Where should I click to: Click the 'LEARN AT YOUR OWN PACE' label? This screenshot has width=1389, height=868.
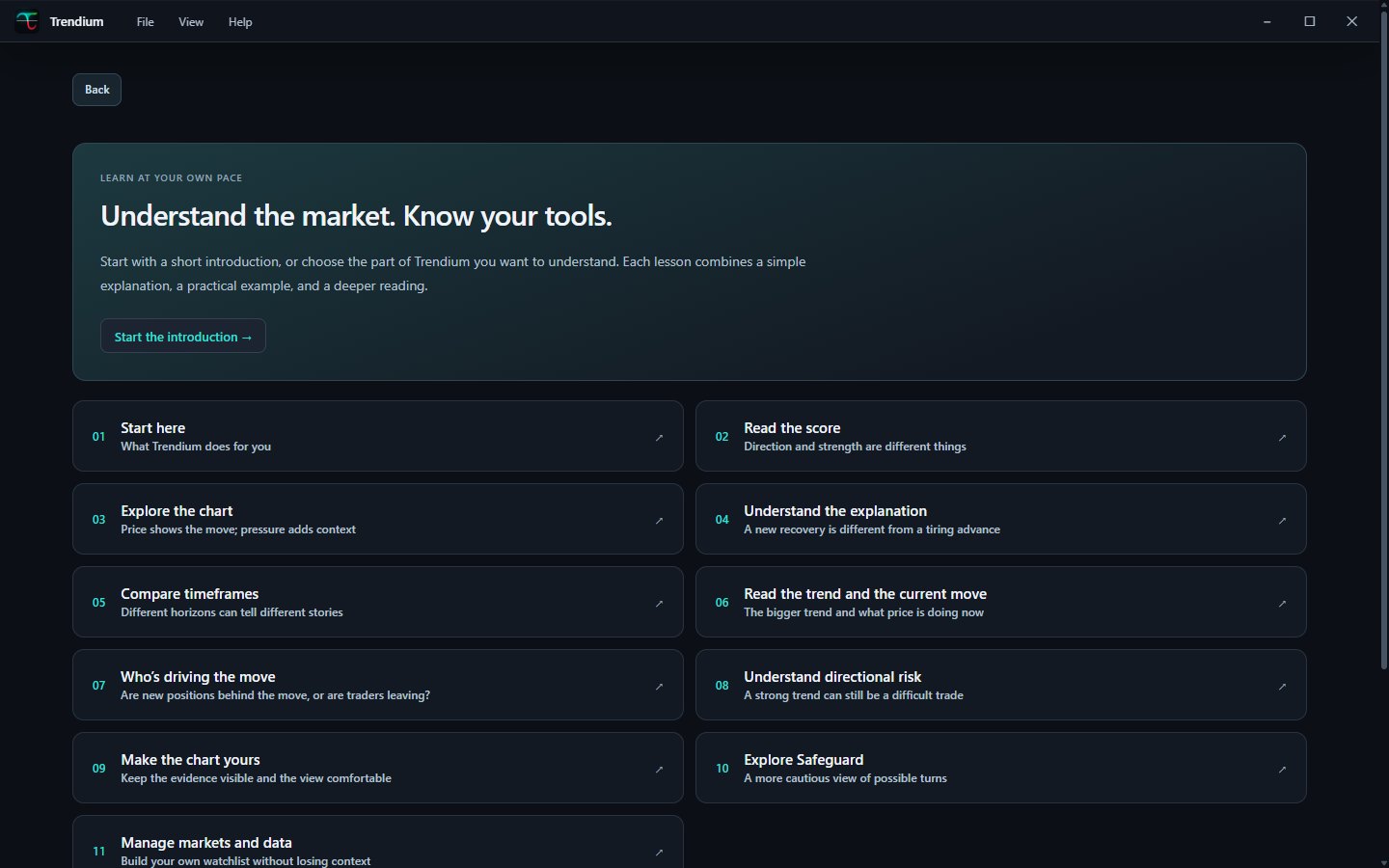(x=171, y=178)
